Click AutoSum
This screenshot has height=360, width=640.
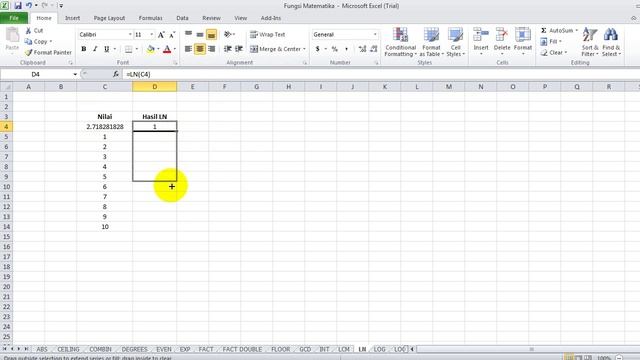pyautogui.click(x=558, y=31)
